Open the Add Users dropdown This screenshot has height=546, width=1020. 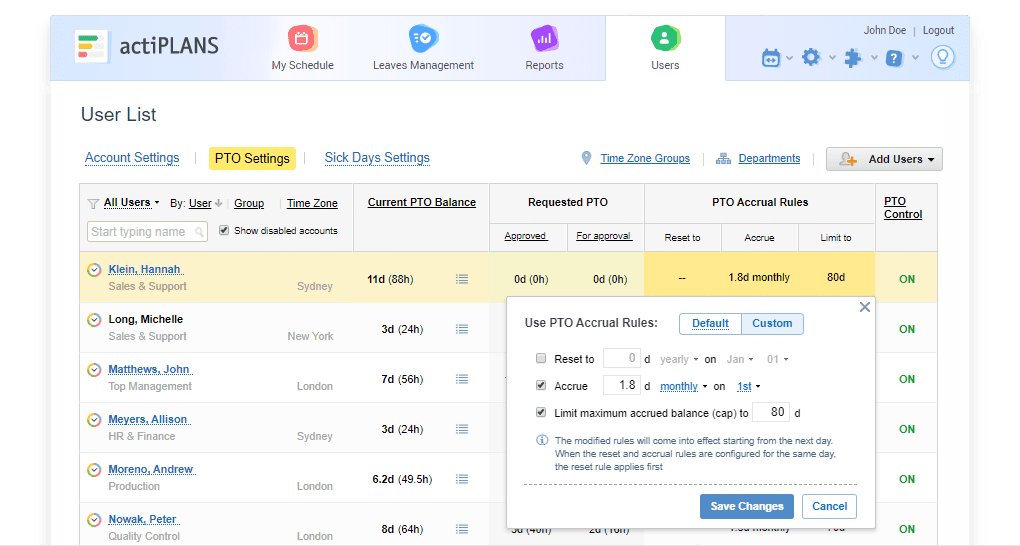pos(884,159)
